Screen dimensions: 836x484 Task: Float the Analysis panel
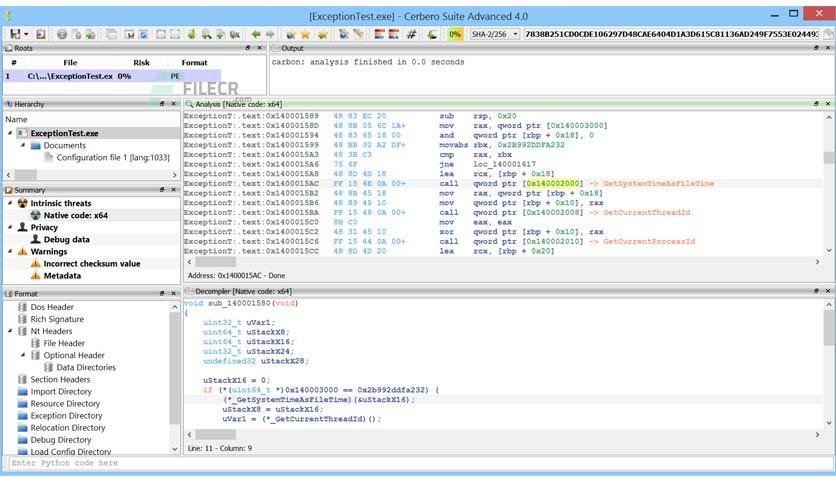(x=816, y=104)
